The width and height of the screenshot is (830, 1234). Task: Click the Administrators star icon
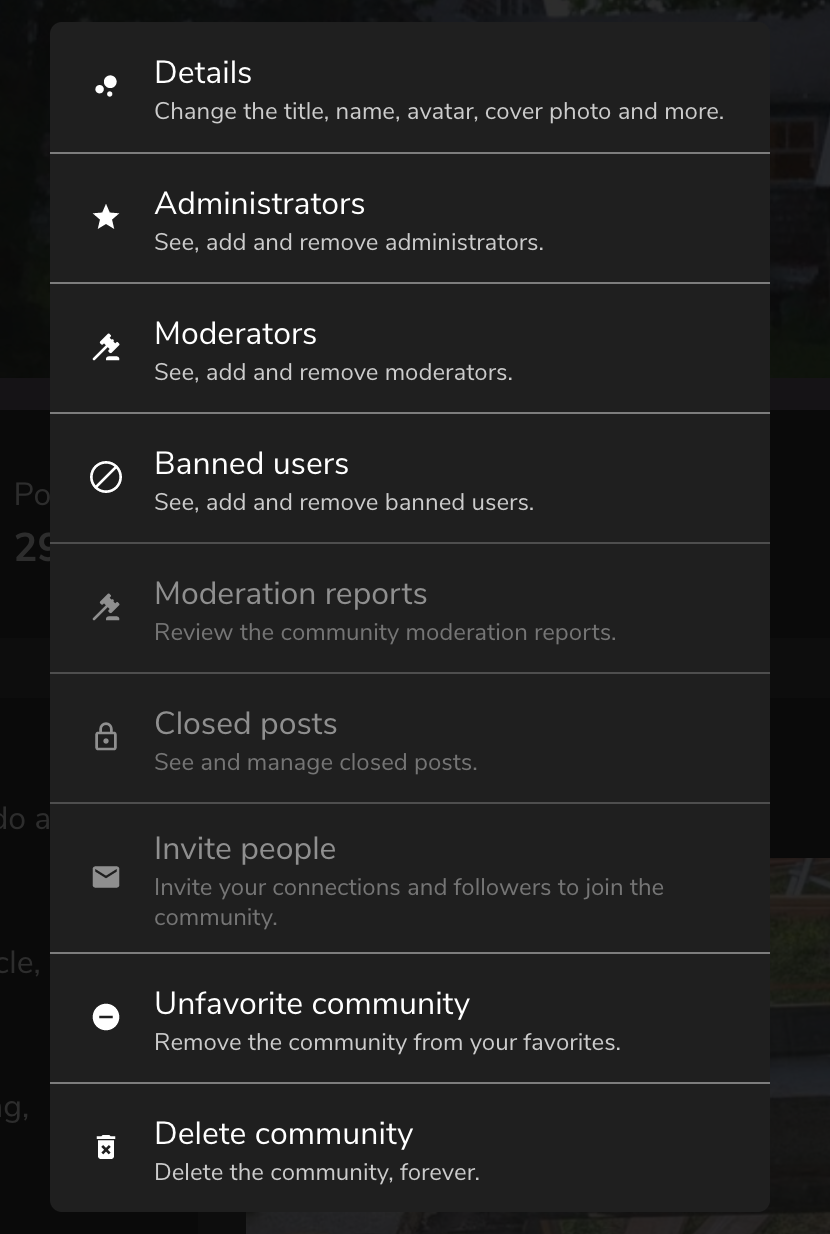coord(106,217)
